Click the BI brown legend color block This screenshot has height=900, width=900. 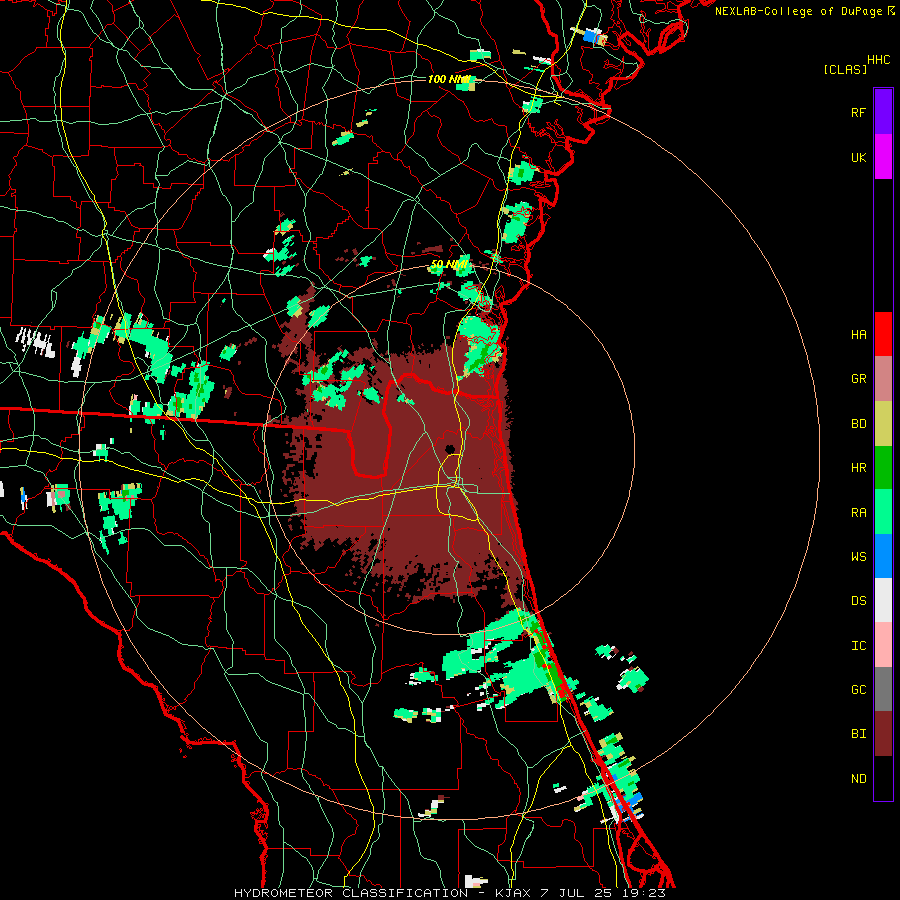(883, 734)
